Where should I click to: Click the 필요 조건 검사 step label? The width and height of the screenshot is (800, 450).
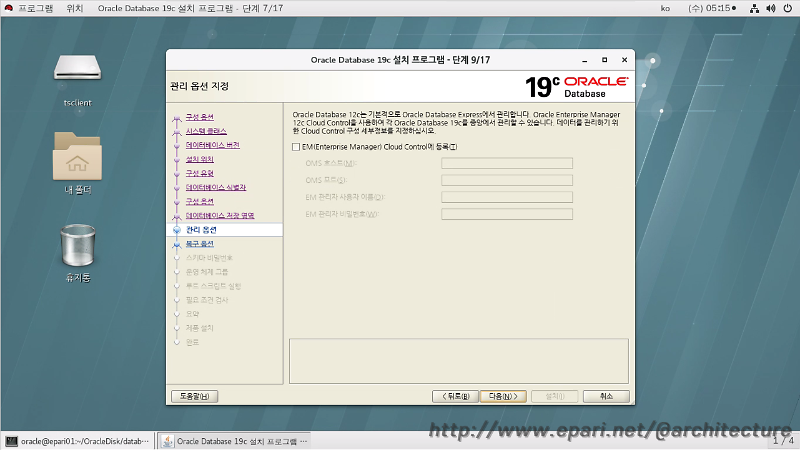pyautogui.click(x=207, y=300)
